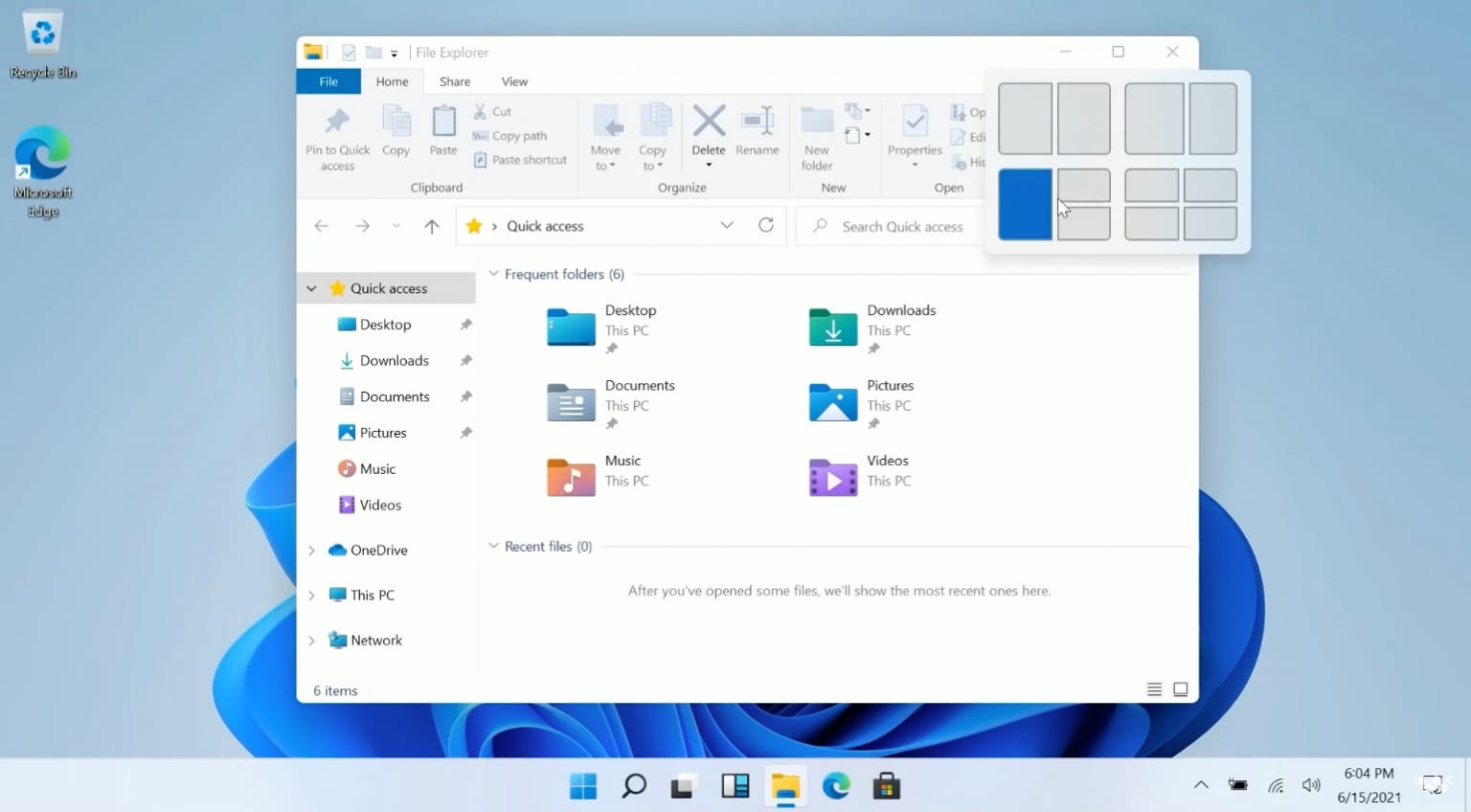Viewport: 1471px width, 812px height.
Task: Toggle details view in the status bar
Action: point(1153,688)
